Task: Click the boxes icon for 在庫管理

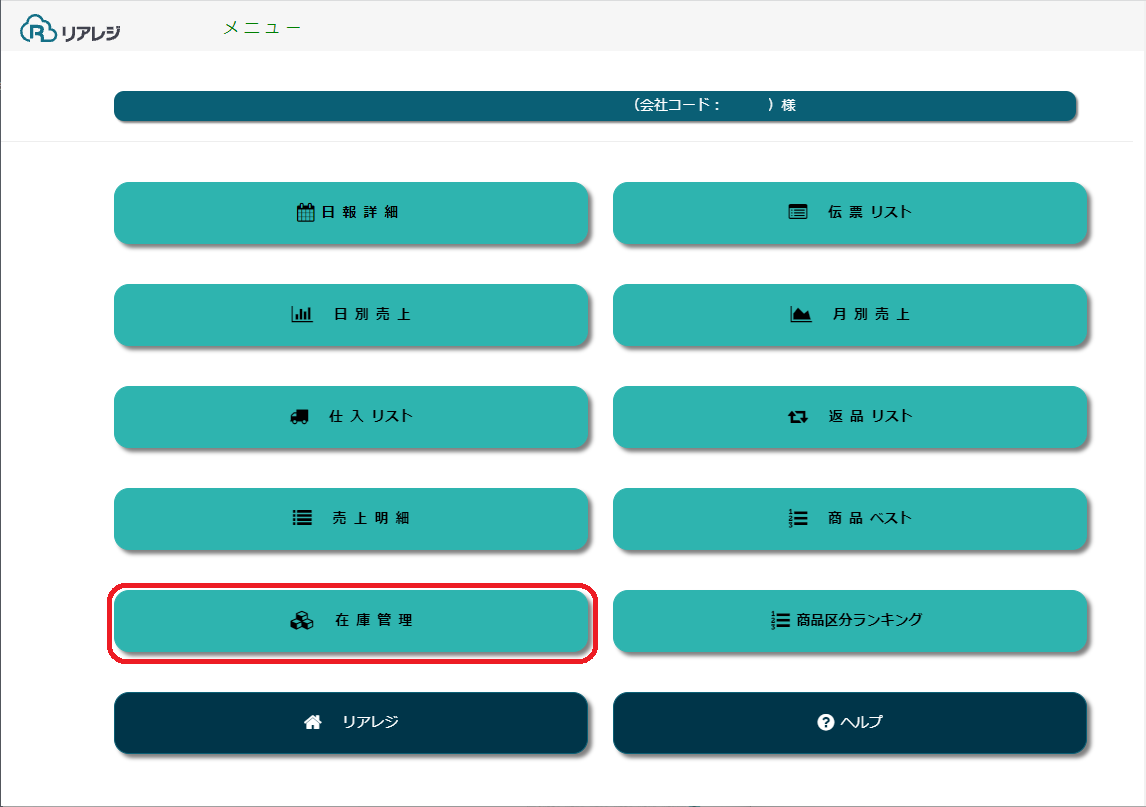Action: (301, 621)
